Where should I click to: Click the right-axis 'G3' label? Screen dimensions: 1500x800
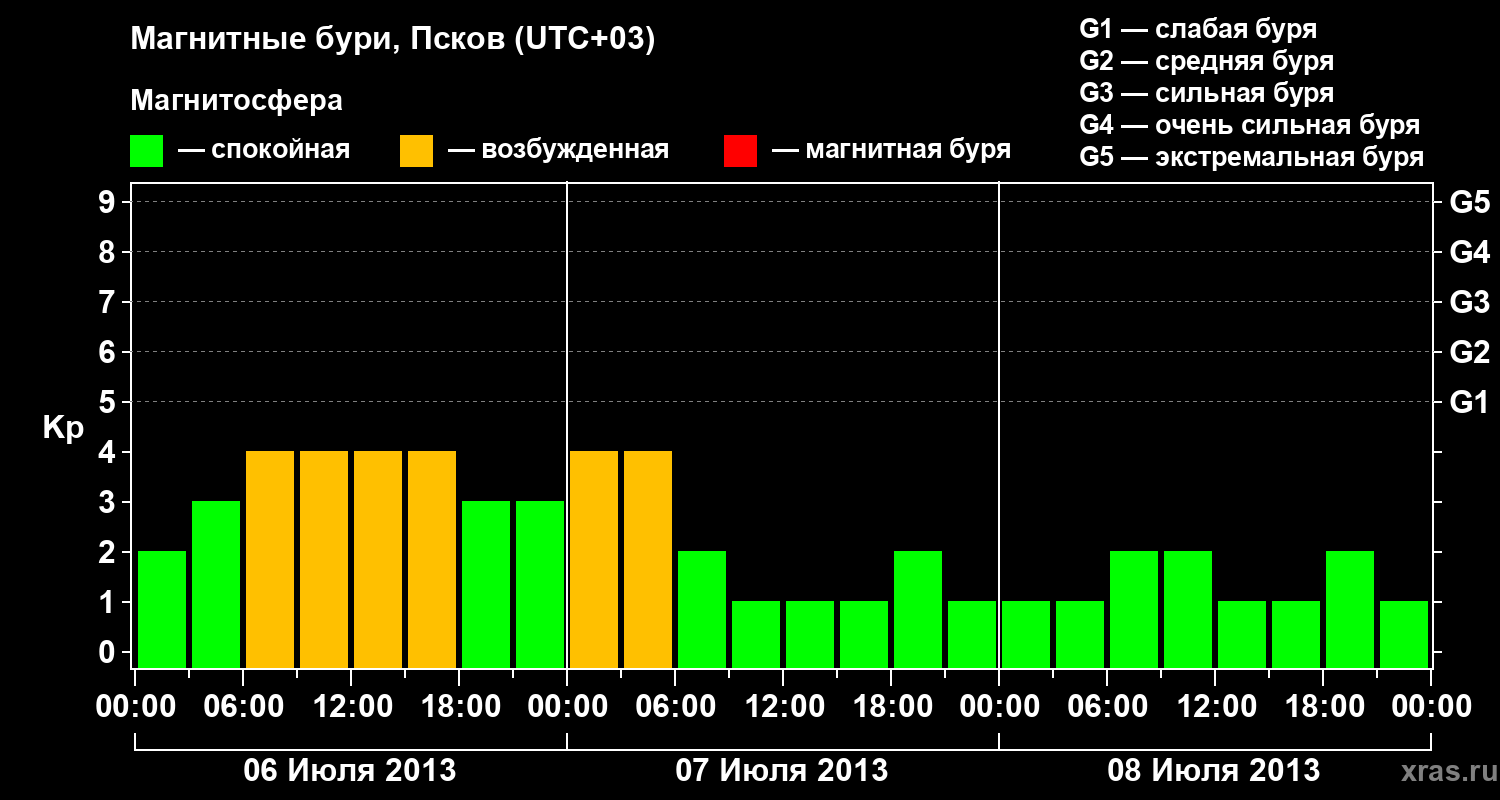click(1469, 302)
